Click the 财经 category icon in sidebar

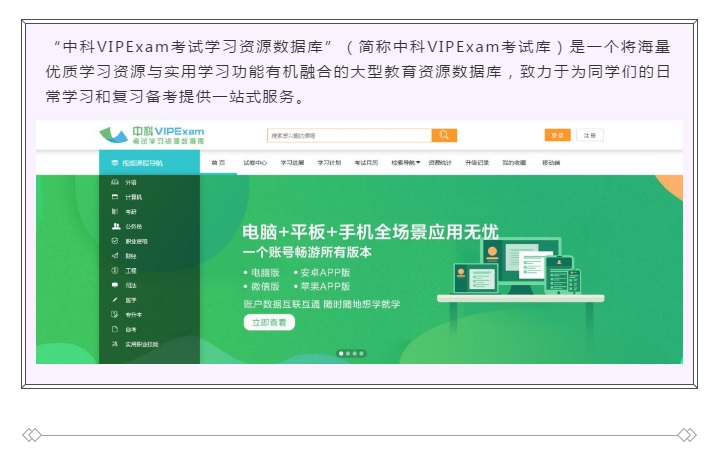[x=115, y=256]
